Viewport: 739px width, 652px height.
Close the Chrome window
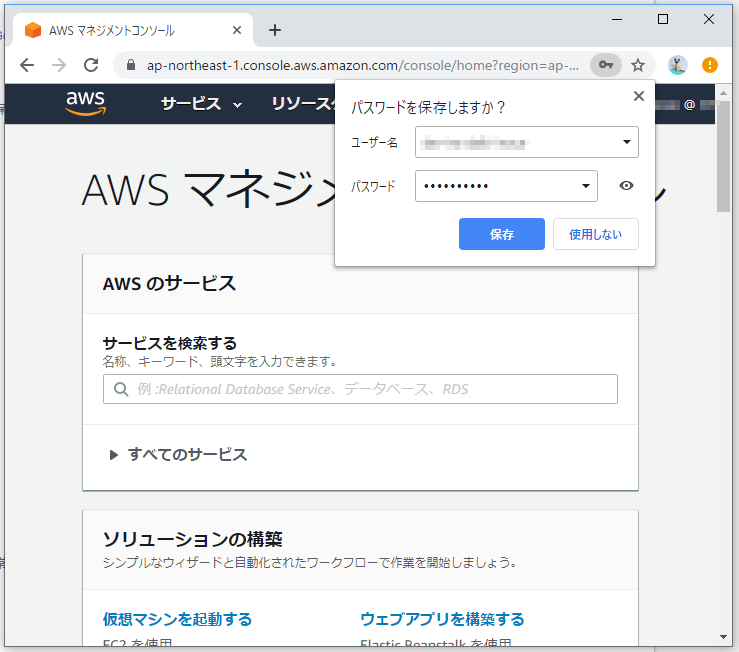(x=709, y=19)
